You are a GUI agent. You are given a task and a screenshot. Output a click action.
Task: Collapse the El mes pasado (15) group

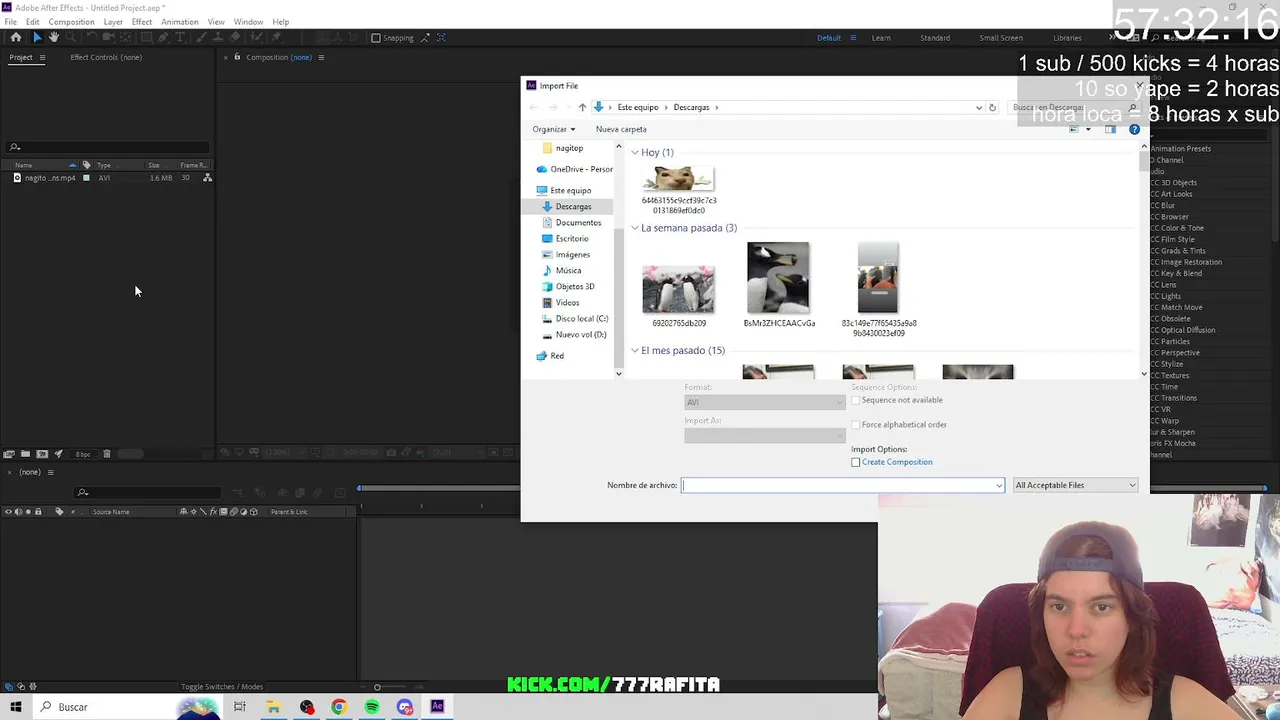point(634,351)
